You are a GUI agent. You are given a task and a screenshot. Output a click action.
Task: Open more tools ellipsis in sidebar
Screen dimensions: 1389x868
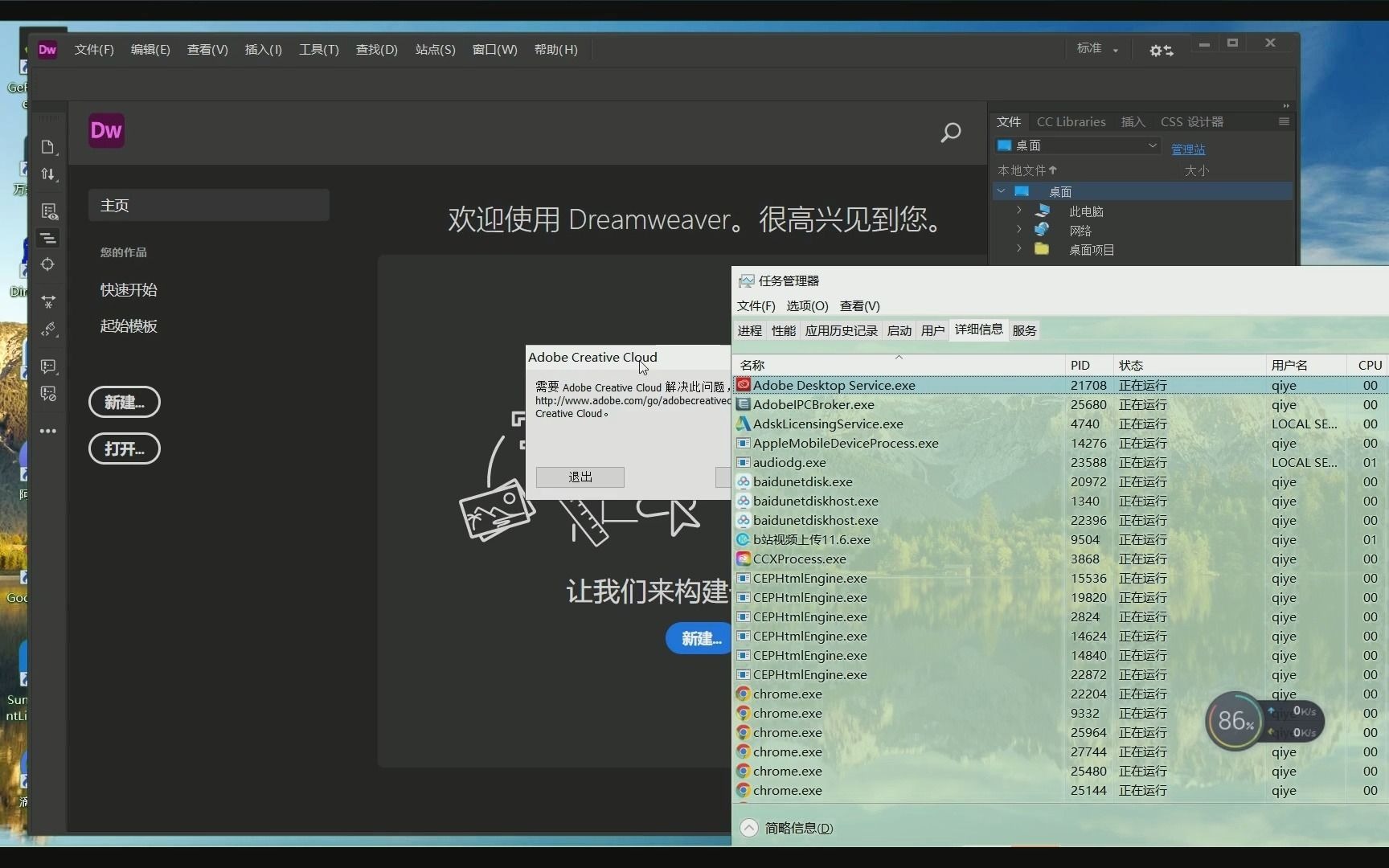(x=48, y=431)
